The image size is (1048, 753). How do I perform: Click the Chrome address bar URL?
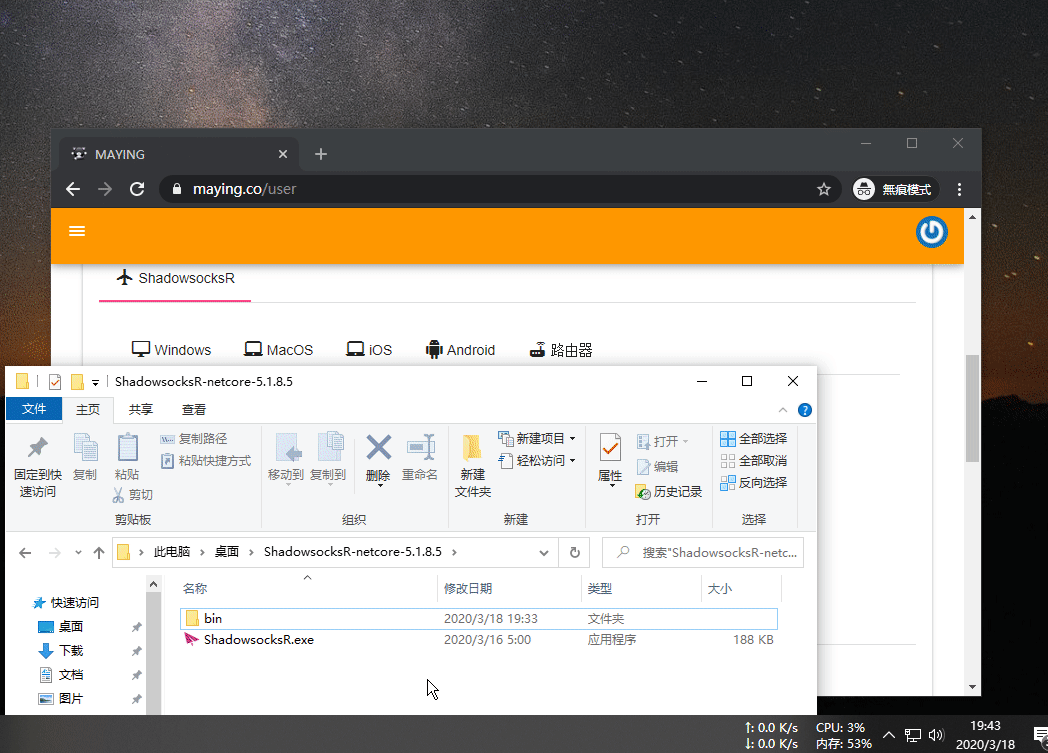[x=244, y=189]
